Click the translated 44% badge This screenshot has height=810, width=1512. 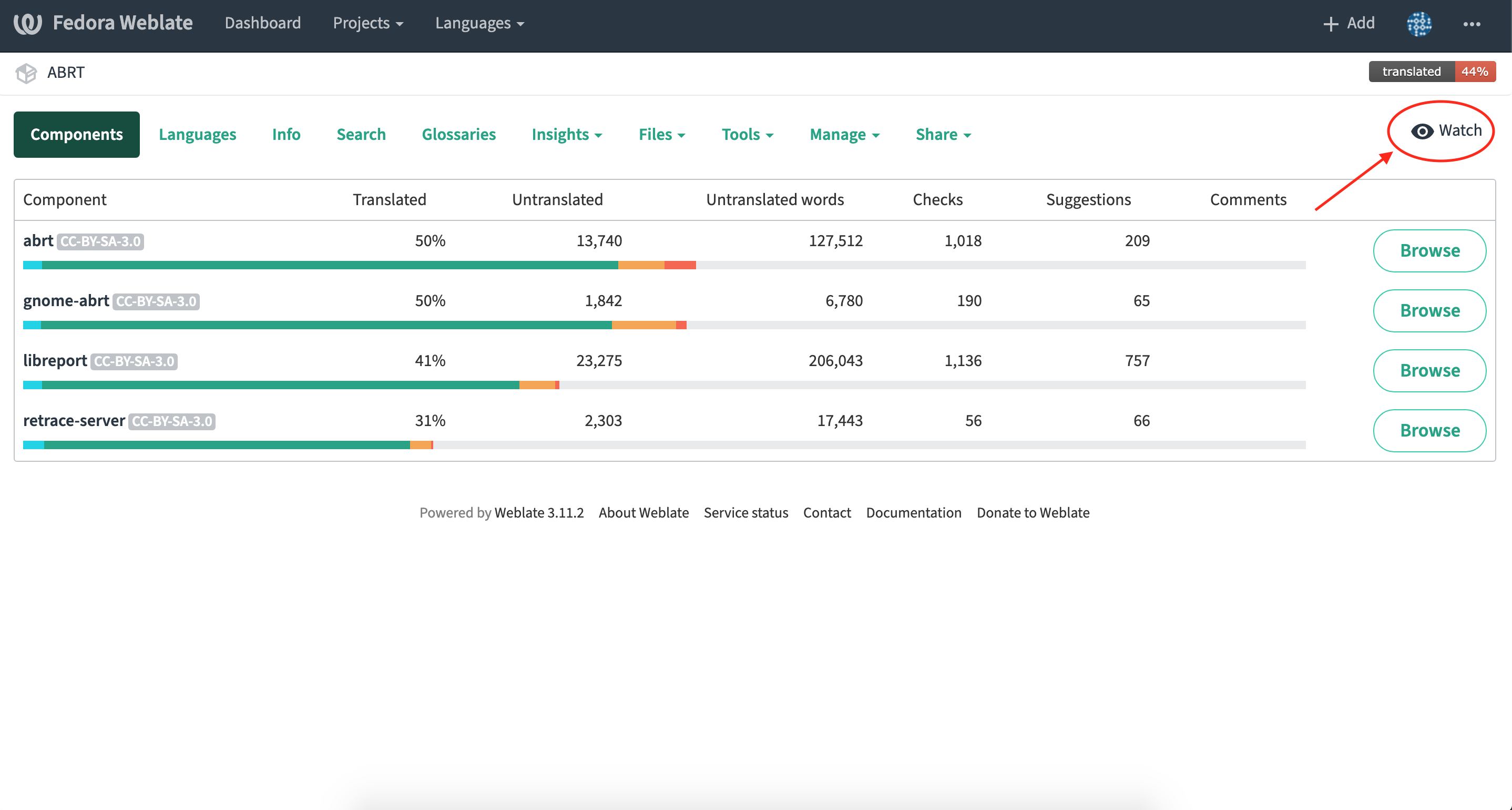pyautogui.click(x=1432, y=72)
